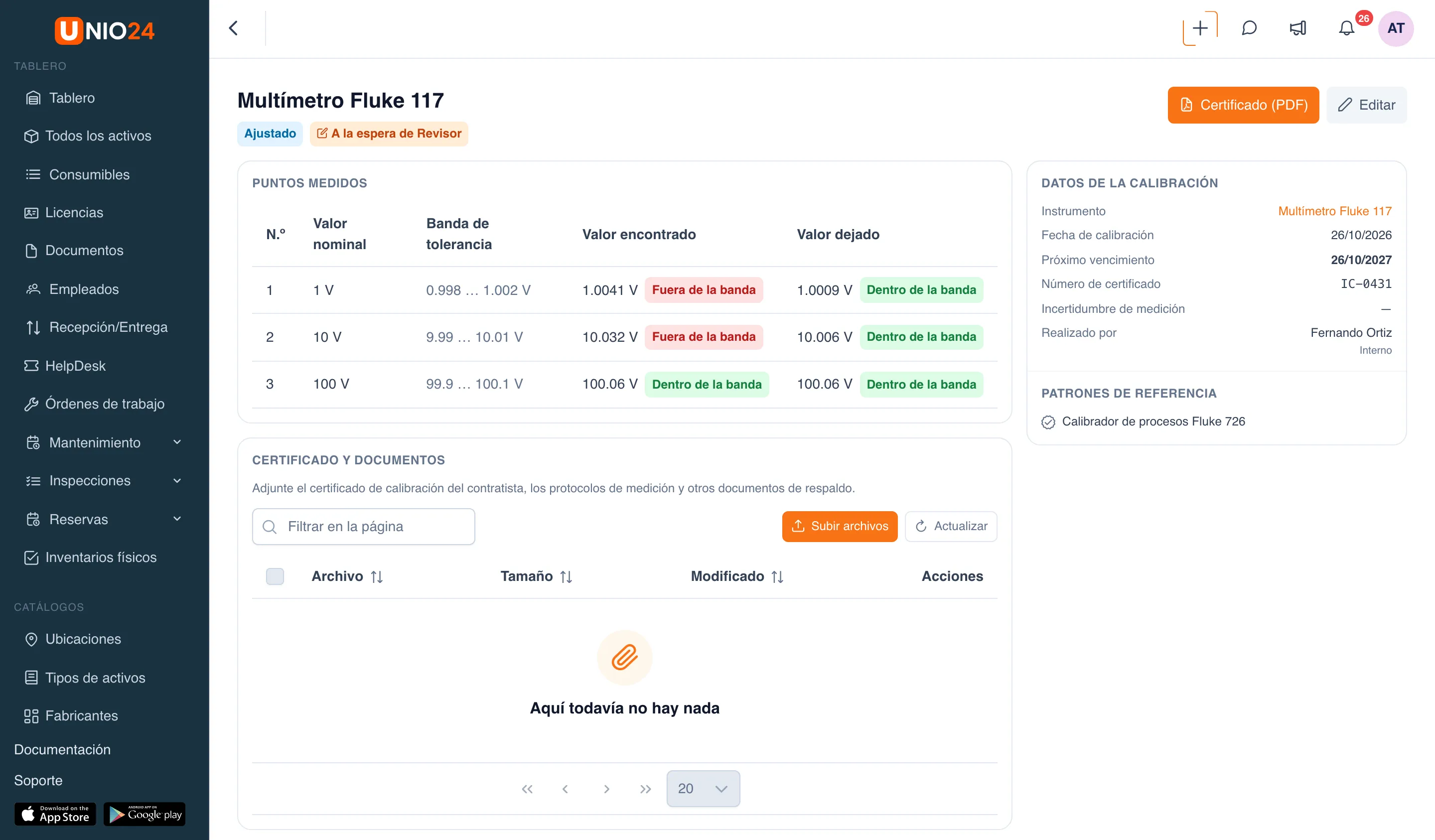The height and width of the screenshot is (840, 1435).
Task: Open Empleados in the sidebar
Action: coord(84,289)
